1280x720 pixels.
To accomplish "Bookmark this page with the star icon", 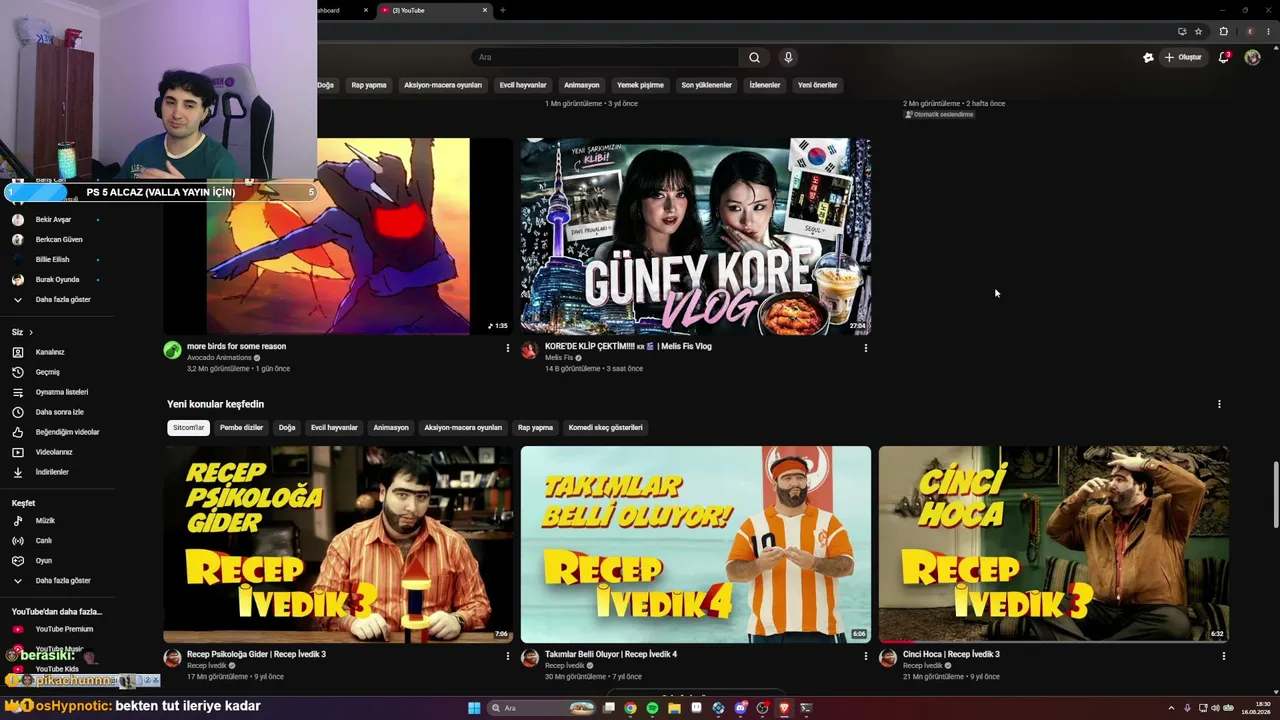I will (1198, 31).
